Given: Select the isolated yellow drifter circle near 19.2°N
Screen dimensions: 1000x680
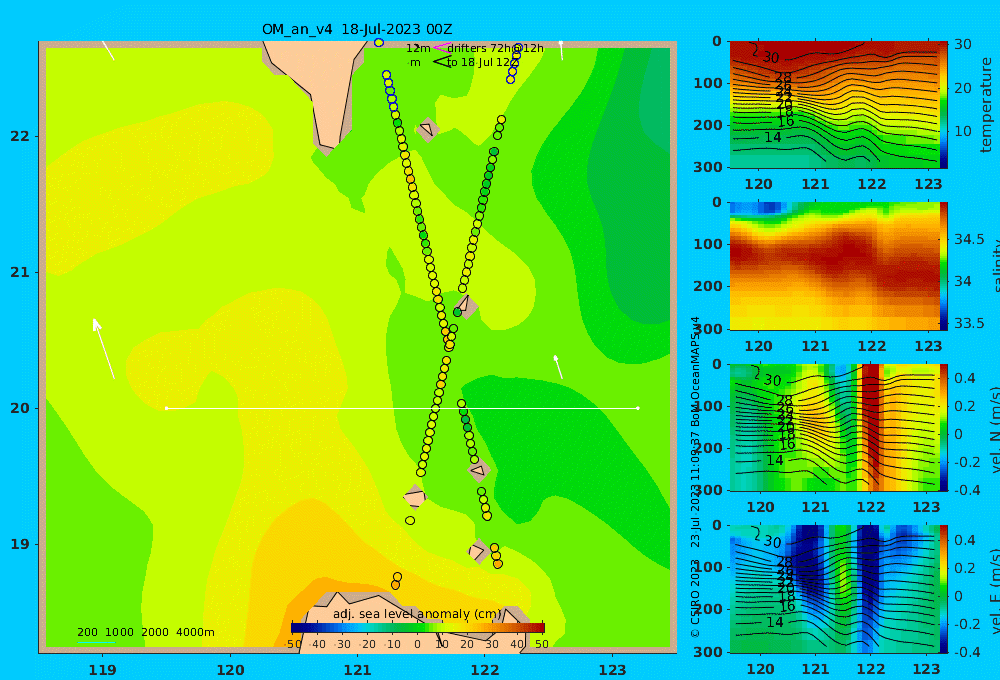Looking at the screenshot, I should click(410, 521).
